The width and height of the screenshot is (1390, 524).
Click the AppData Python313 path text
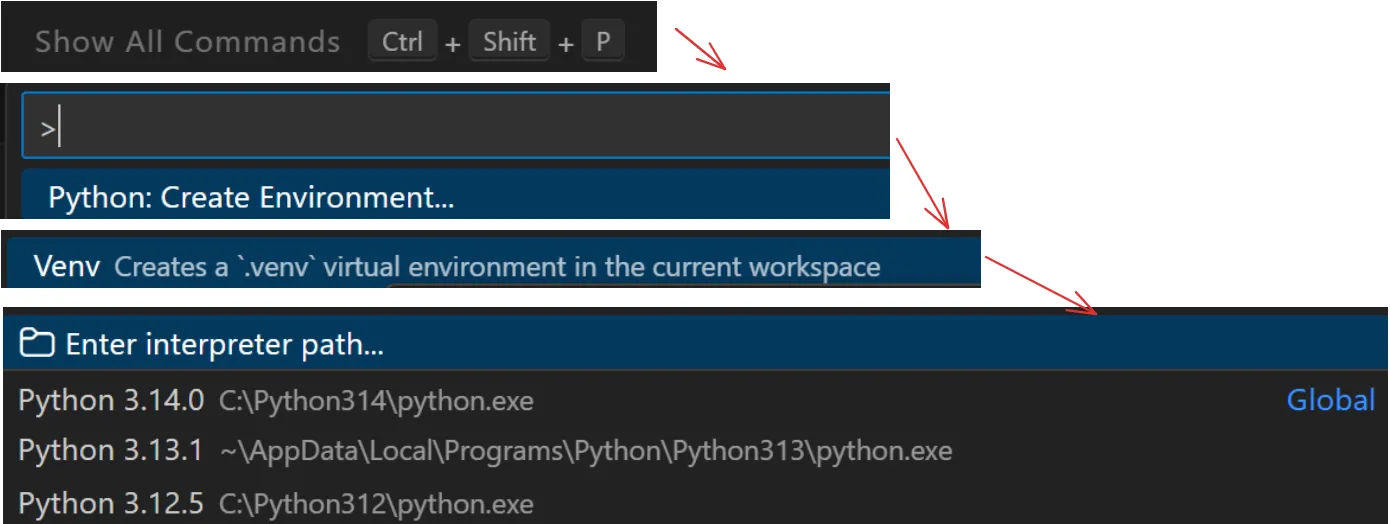[585, 452]
